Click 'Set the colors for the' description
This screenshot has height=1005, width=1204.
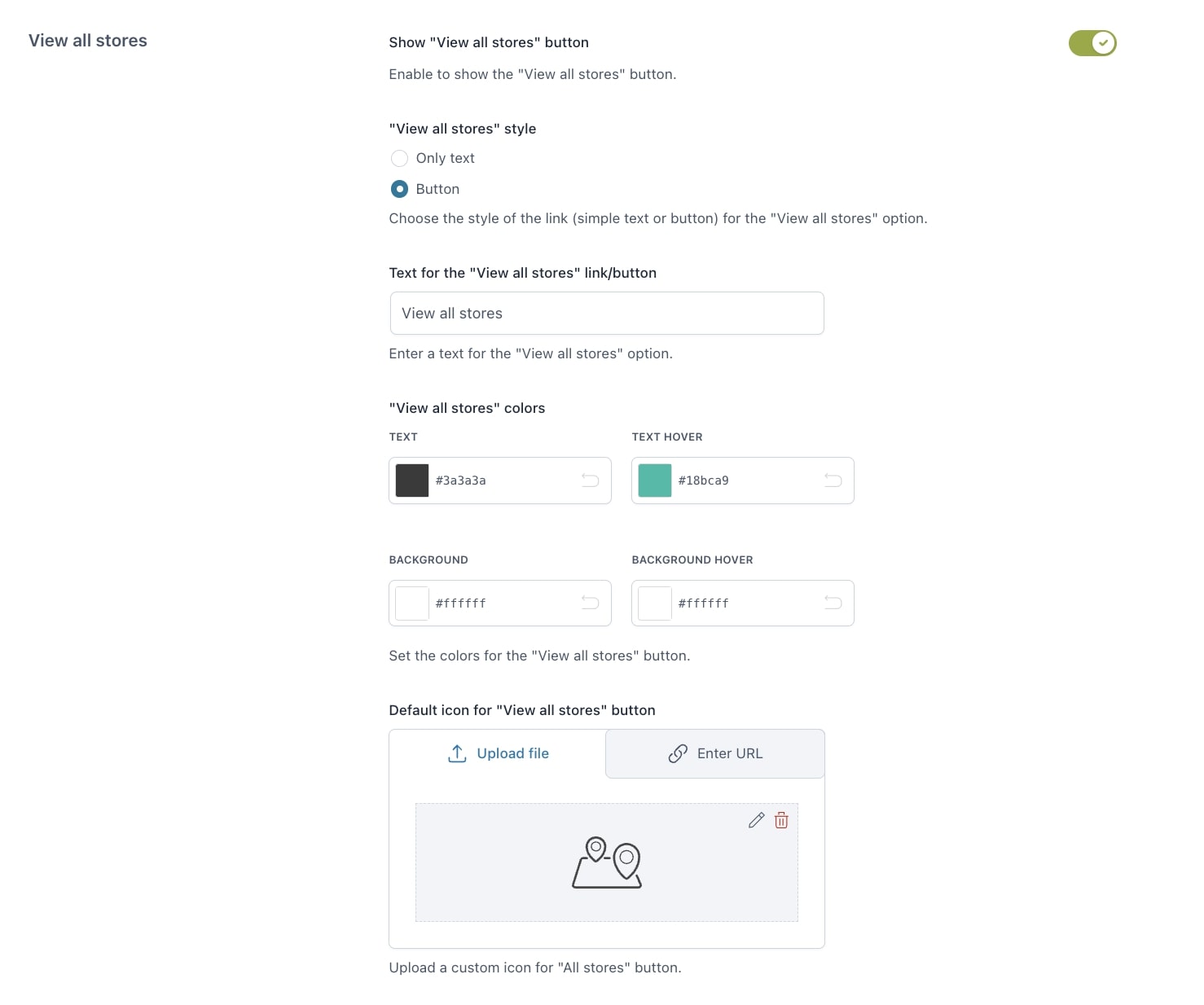[539, 656]
